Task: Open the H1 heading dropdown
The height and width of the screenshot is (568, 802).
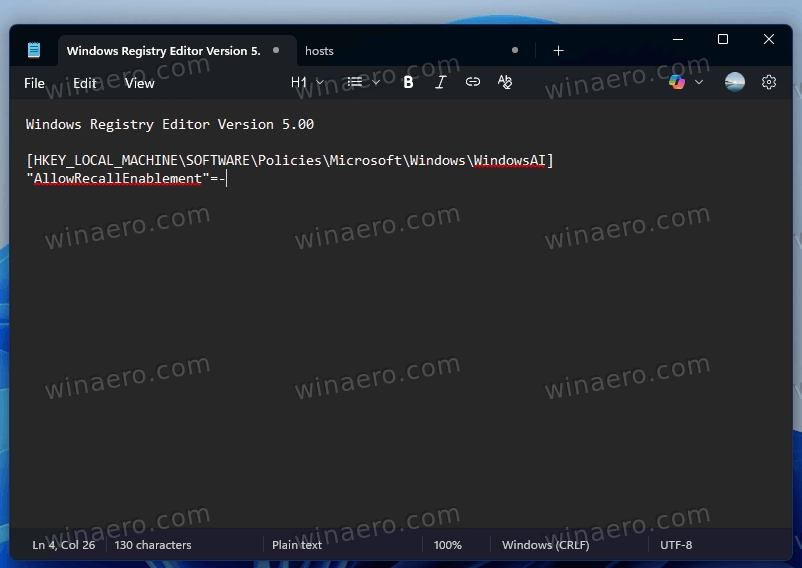Action: tap(307, 82)
